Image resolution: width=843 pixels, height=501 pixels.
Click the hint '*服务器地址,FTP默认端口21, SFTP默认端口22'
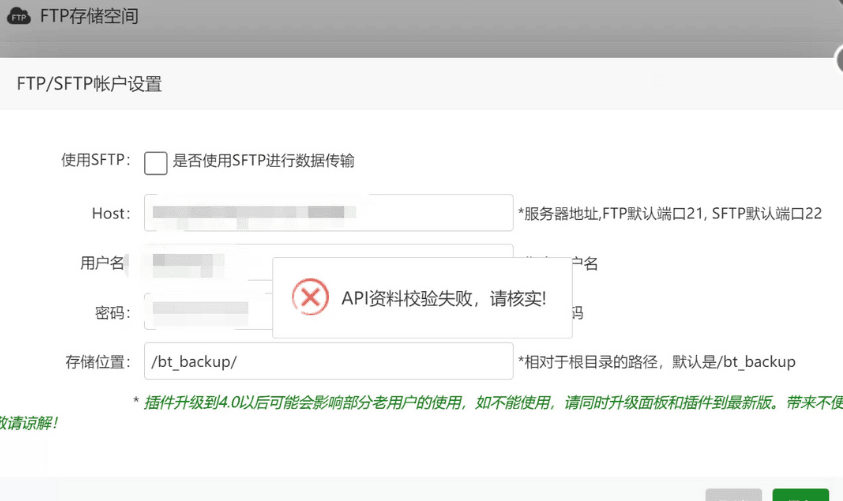[670, 214]
